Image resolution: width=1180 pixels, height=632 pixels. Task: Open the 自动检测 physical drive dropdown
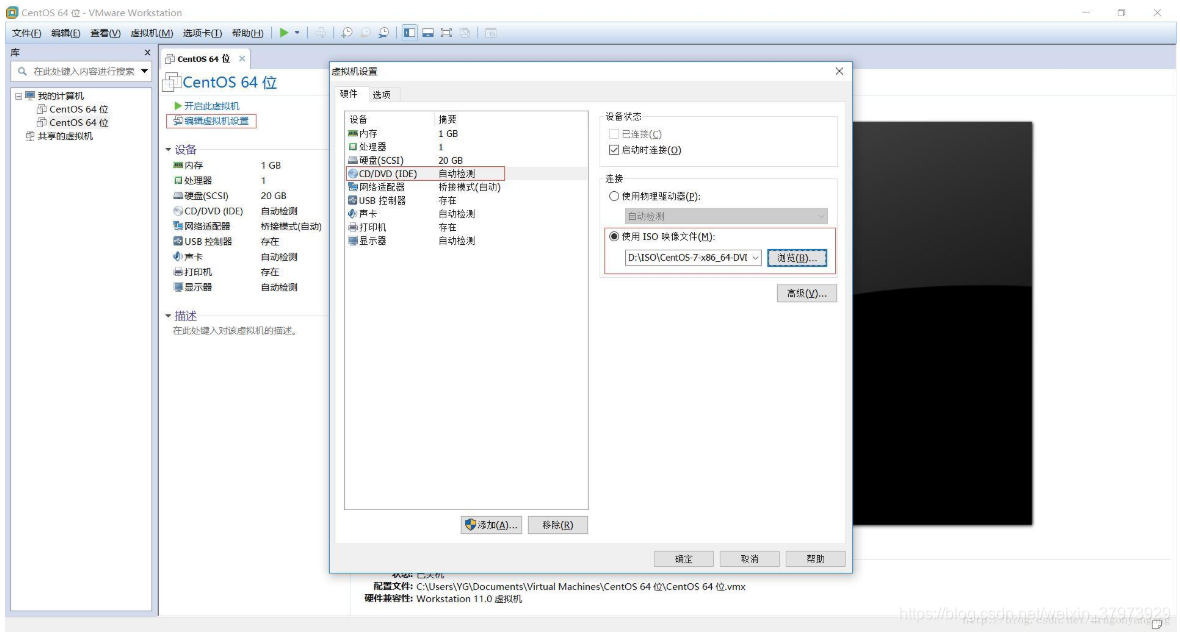click(726, 216)
